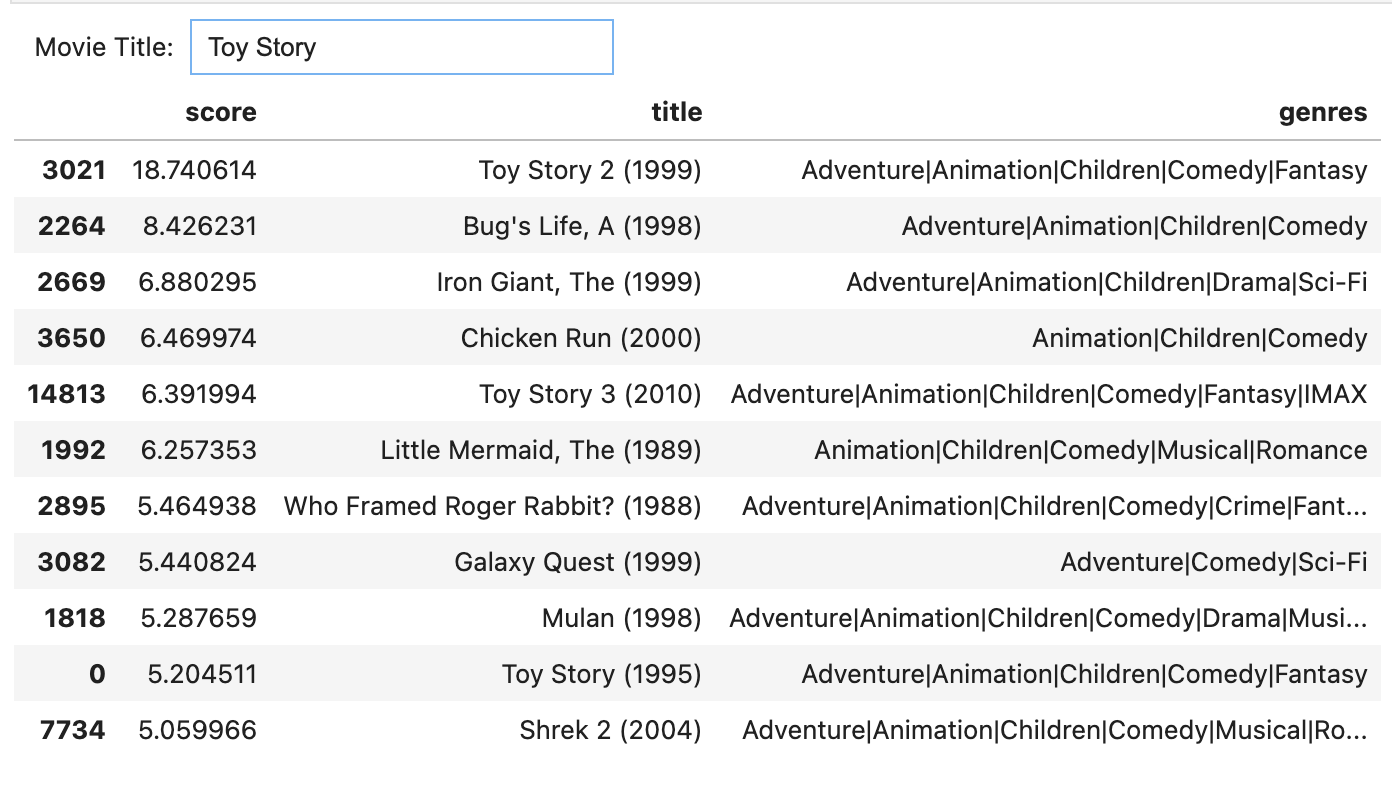Click the Animation|Children|Comedy genres cell

coord(1200,338)
